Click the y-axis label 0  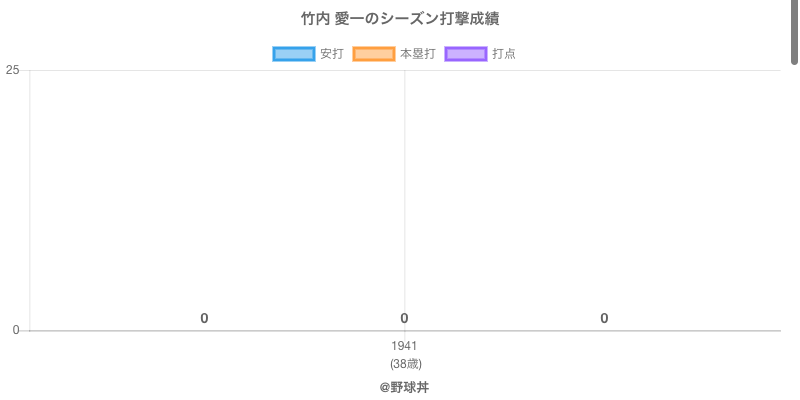click(16, 330)
